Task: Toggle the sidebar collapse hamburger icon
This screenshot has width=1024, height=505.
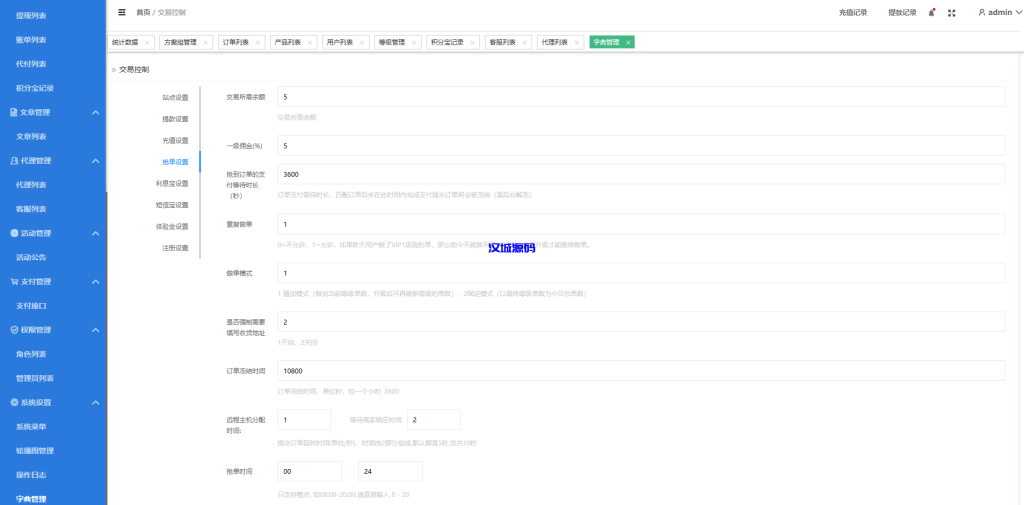Action: pos(122,12)
